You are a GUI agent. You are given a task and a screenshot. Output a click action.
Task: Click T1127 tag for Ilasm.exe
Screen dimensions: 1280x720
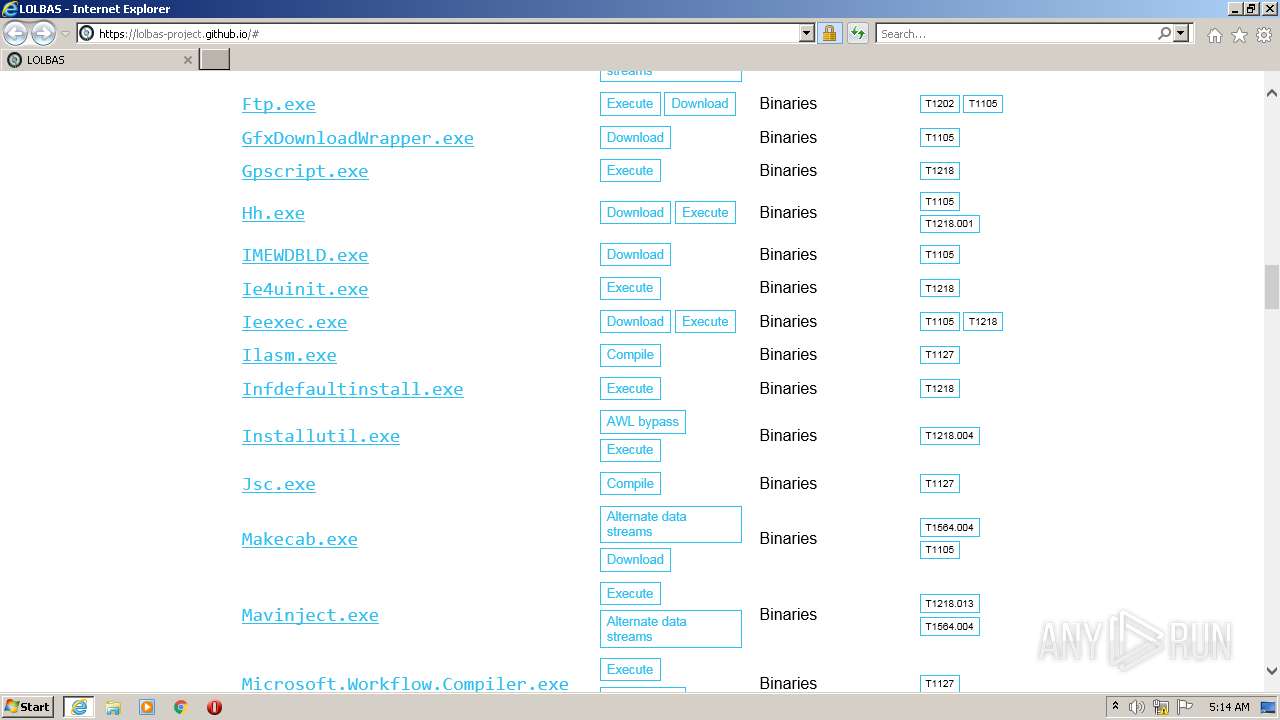pos(940,355)
